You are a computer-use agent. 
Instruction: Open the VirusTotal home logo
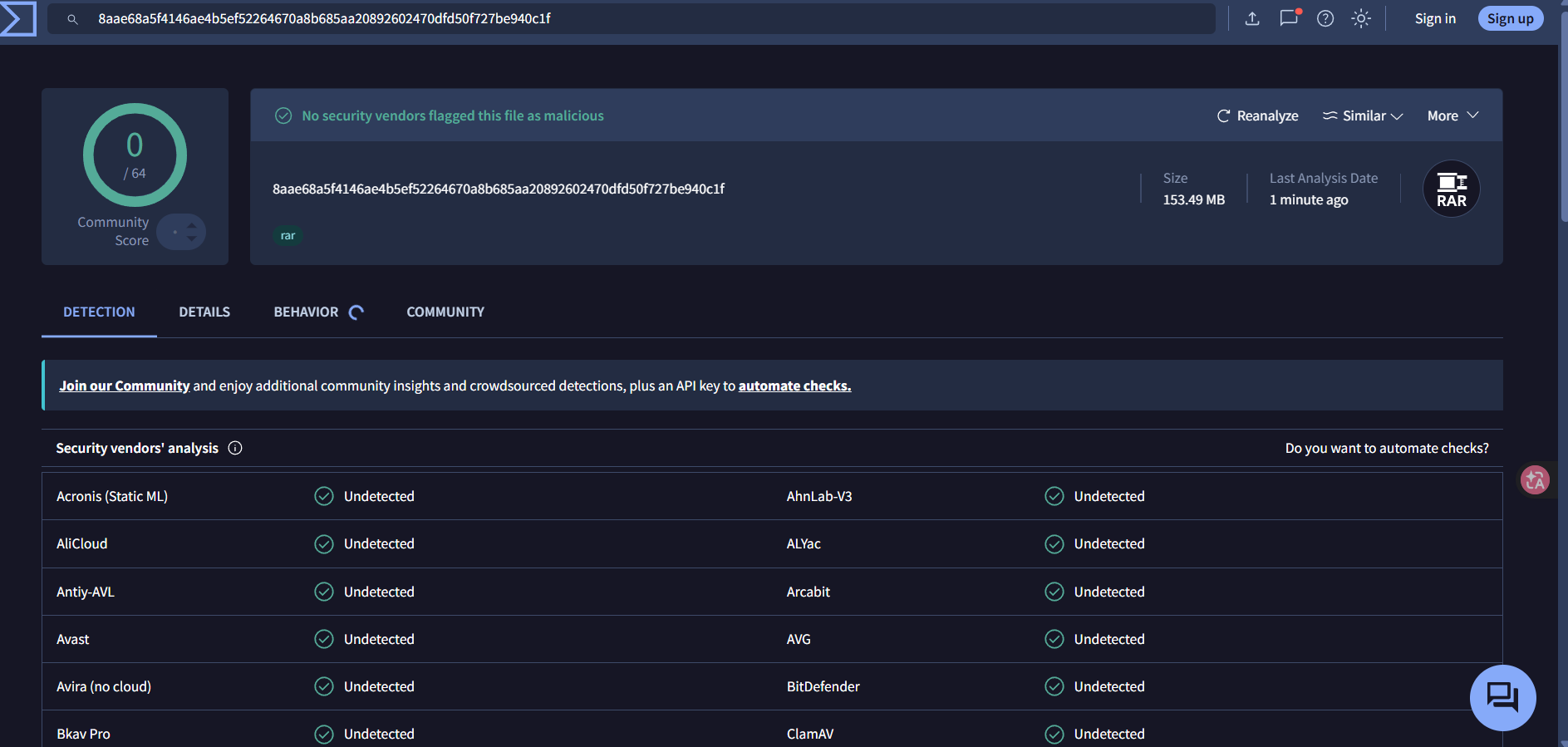click(x=17, y=19)
